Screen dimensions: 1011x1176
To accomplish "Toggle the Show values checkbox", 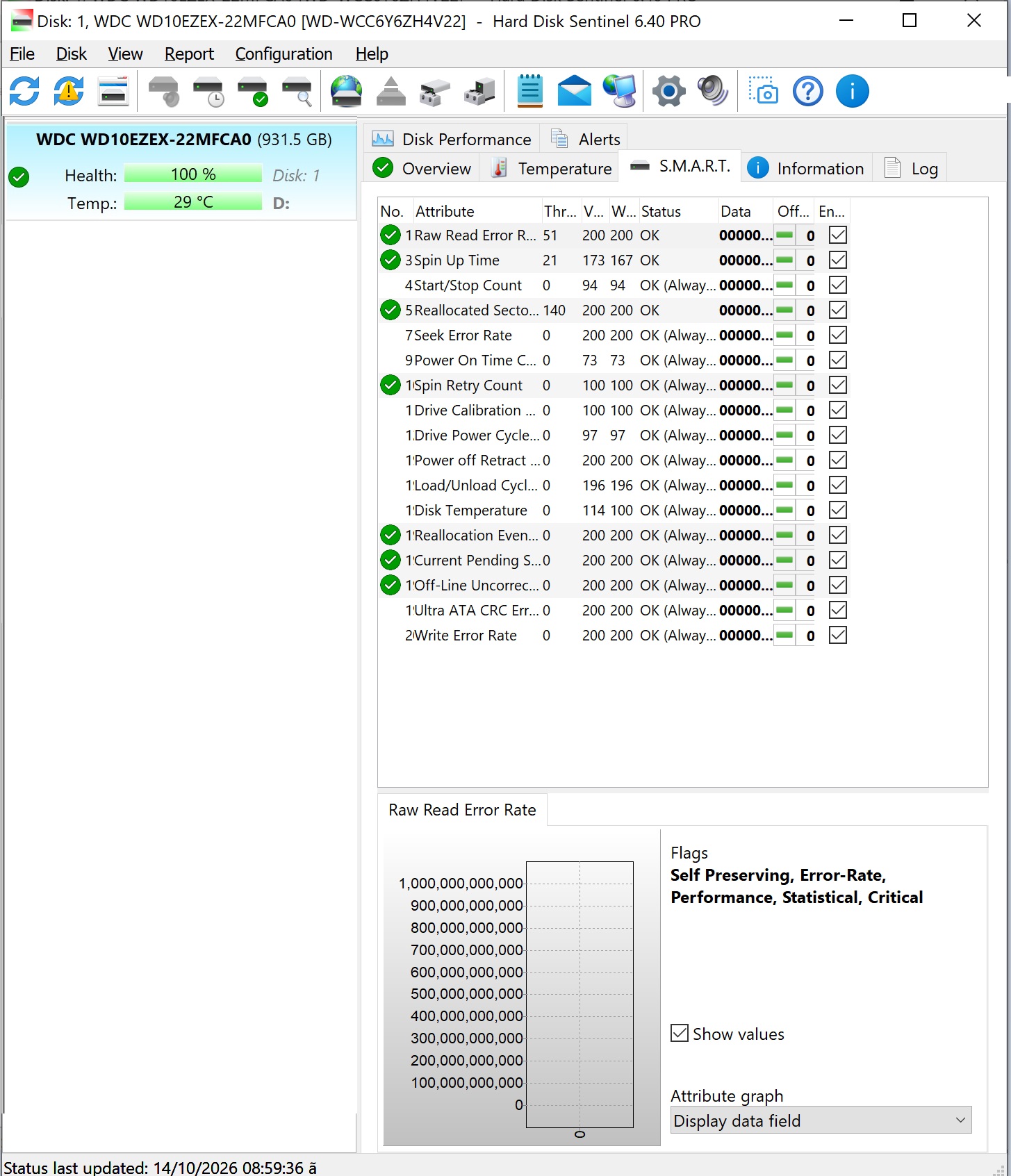I will tap(680, 1033).
